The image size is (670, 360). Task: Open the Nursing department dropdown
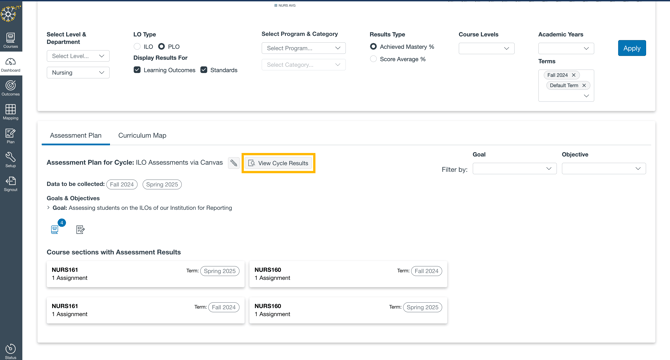78,73
